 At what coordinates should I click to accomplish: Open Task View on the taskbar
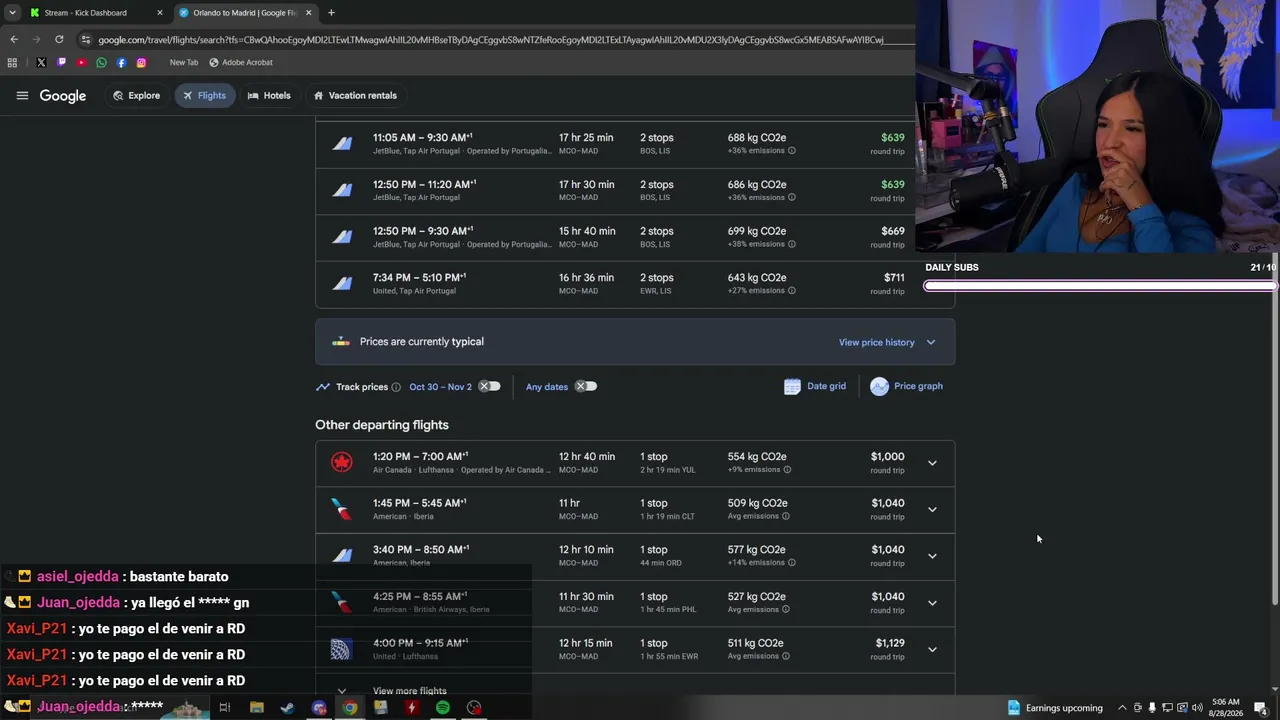coord(225,708)
